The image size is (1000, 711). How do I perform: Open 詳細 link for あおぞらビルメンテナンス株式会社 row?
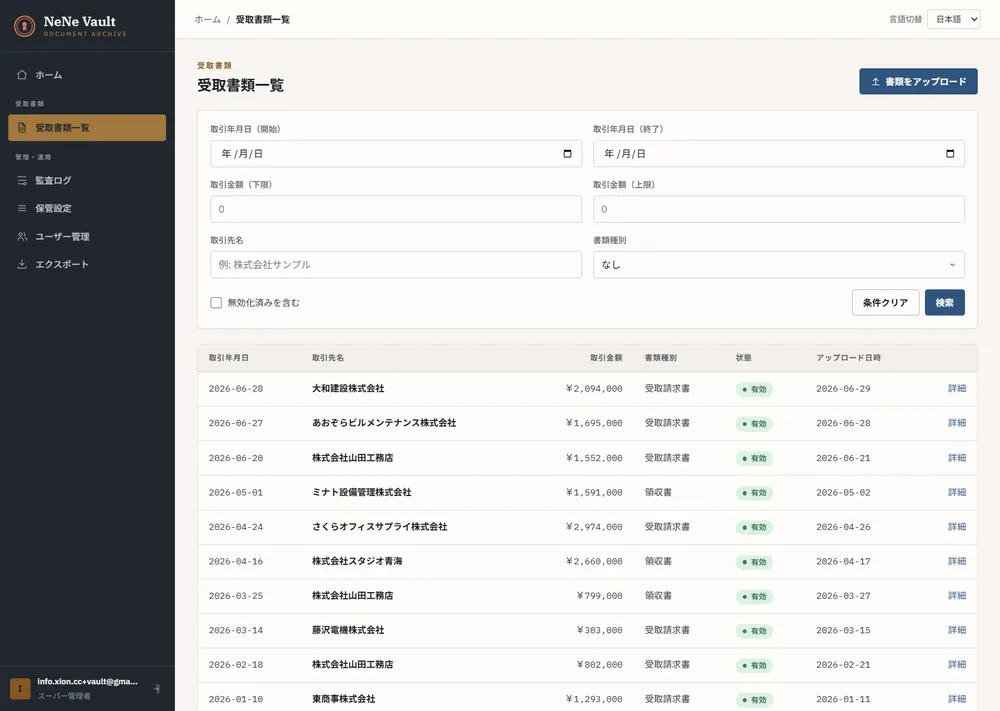click(x=957, y=423)
